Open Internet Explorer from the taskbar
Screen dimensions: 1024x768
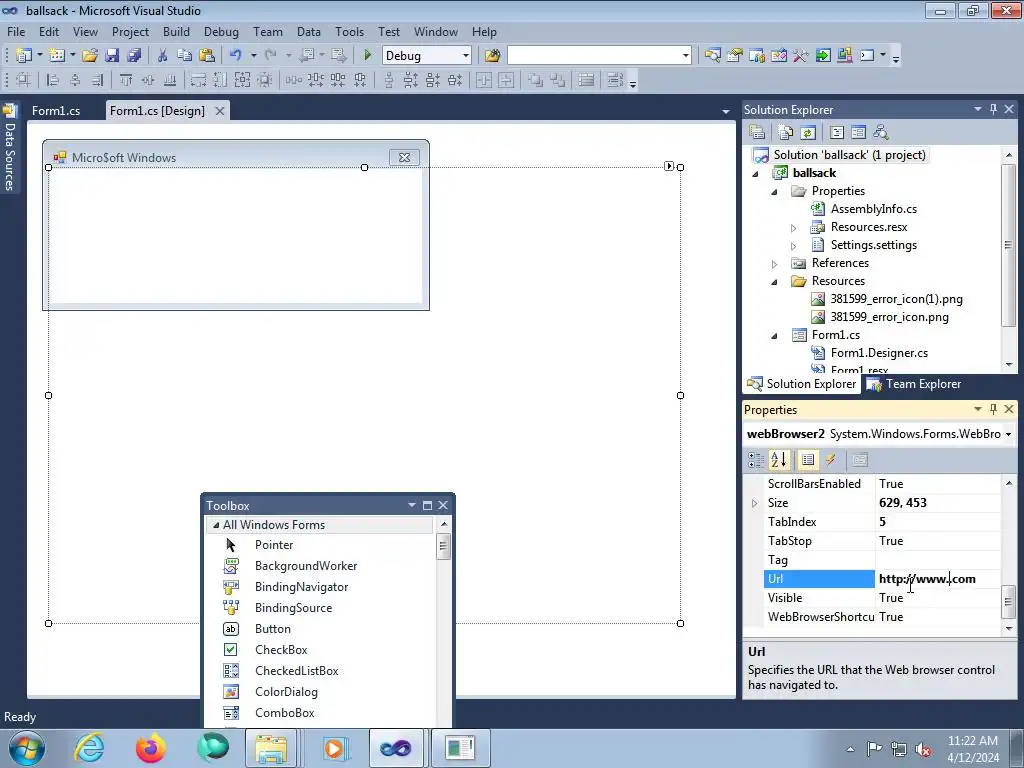tap(89, 748)
